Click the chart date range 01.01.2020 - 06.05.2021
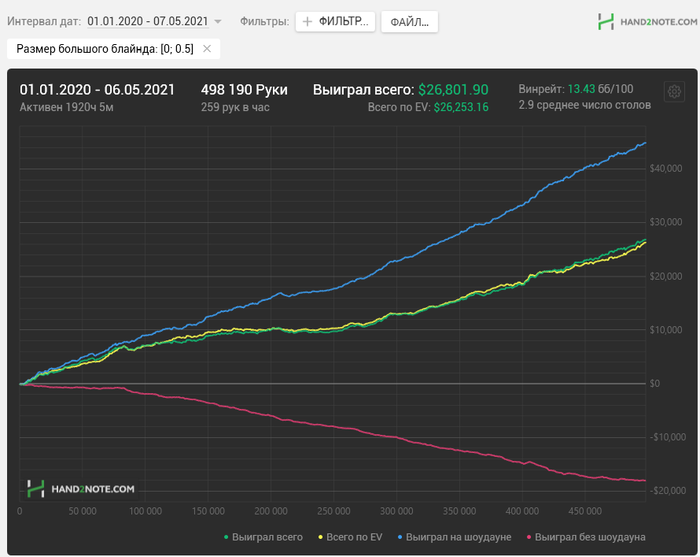Viewport: 700px width, 557px height. coord(97,90)
